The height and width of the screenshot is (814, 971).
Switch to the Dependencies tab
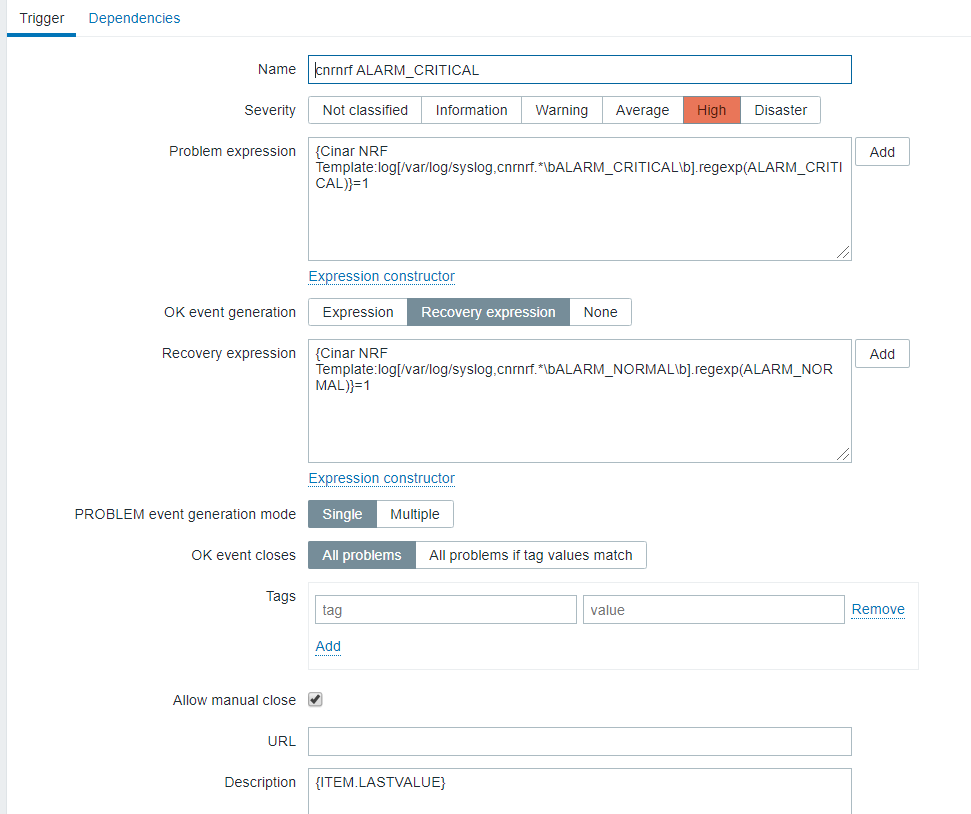tap(134, 18)
